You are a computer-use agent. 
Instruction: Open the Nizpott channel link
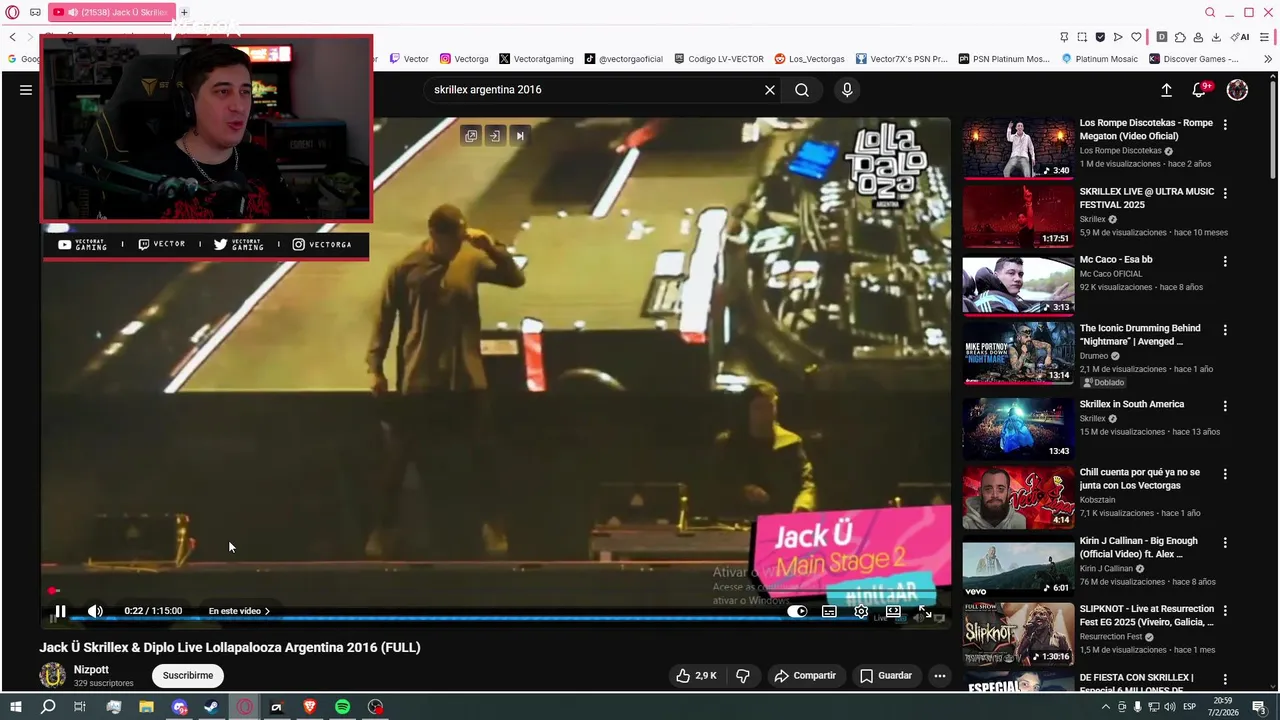pyautogui.click(x=91, y=670)
